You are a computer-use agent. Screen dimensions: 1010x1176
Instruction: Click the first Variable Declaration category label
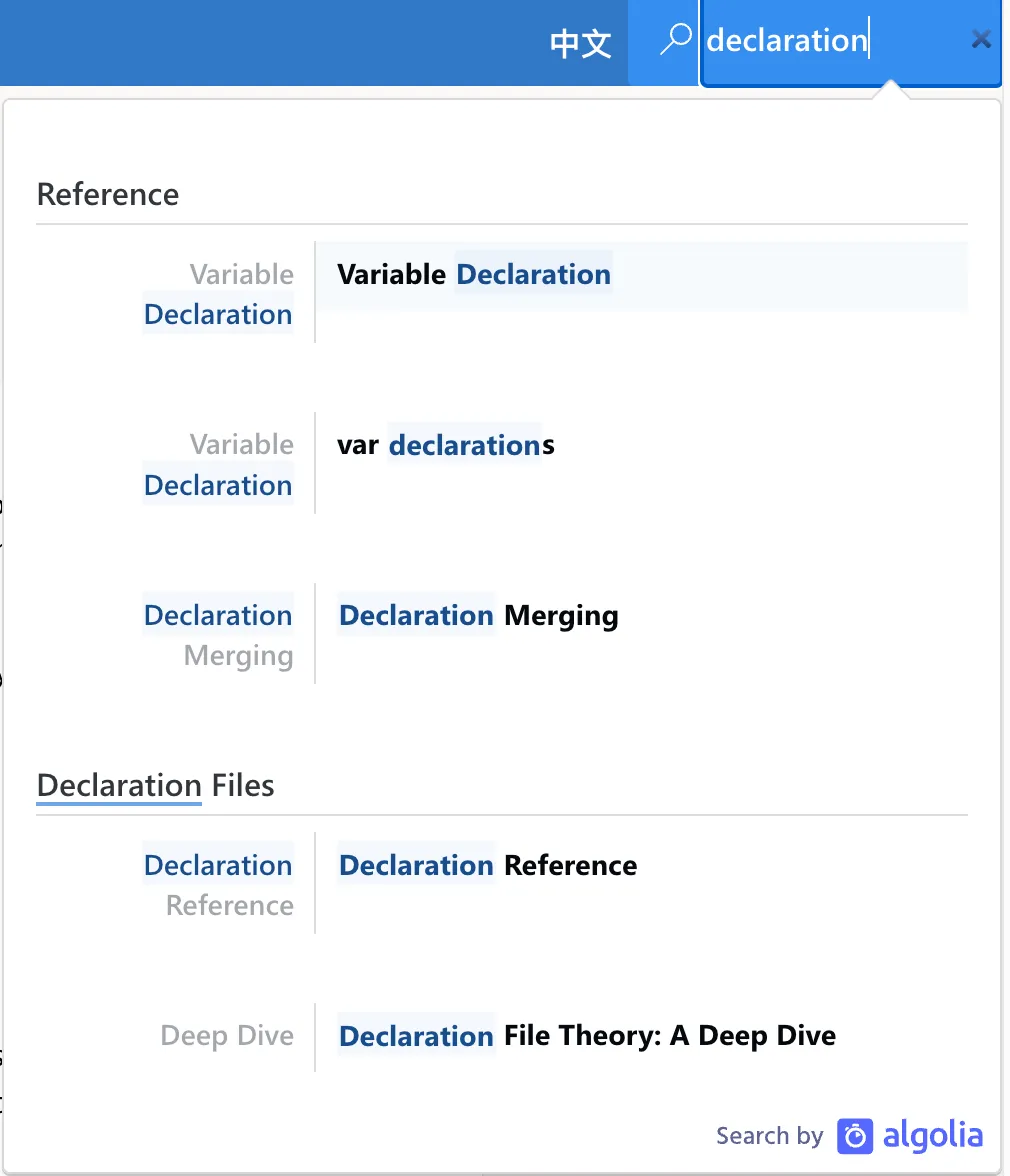[219, 294]
